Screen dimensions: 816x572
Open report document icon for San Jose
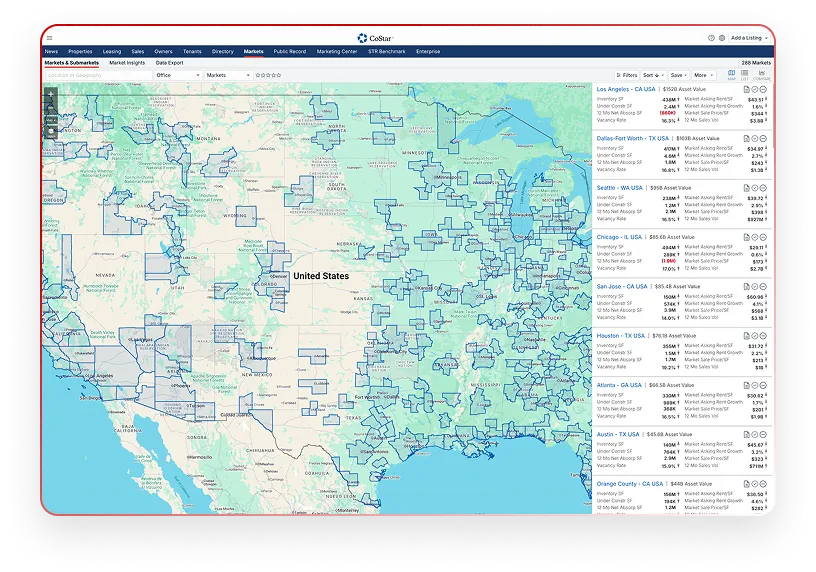pyautogui.click(x=746, y=287)
